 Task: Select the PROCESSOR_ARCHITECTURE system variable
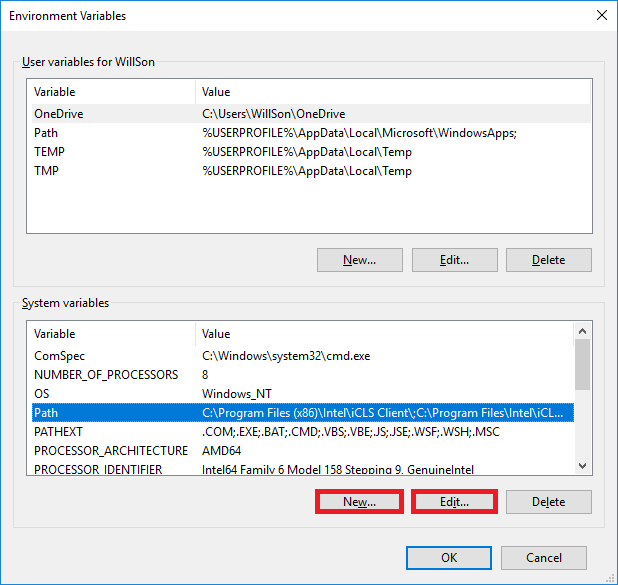303,451
